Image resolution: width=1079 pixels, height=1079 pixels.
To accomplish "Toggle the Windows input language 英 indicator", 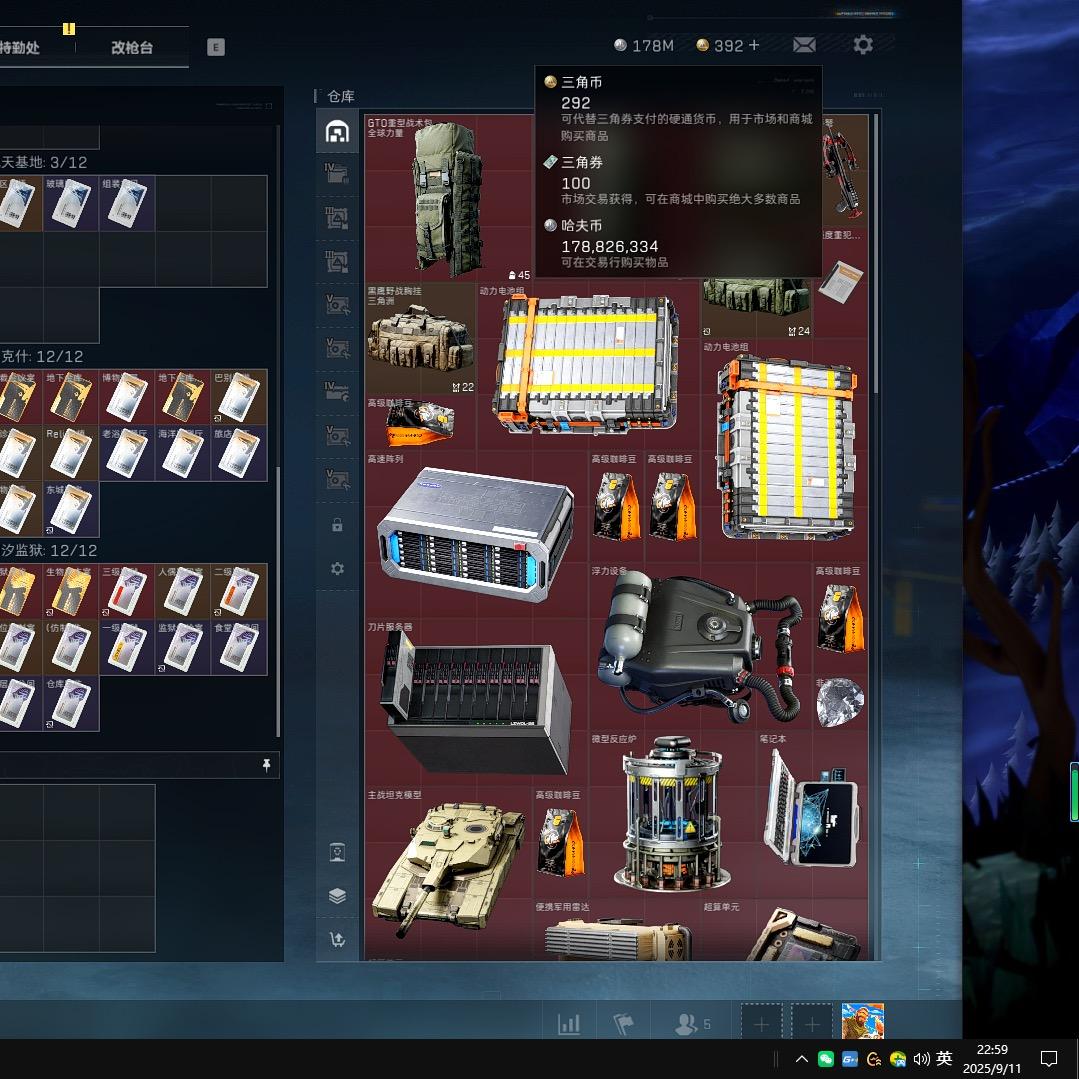I will click(944, 1058).
